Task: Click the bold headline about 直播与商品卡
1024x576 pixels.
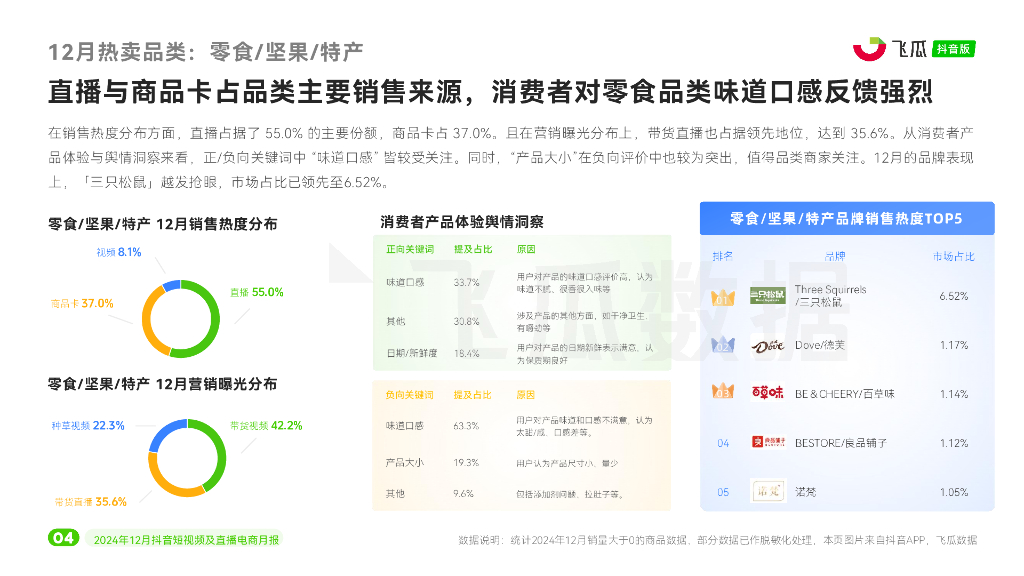Action: click(x=490, y=92)
